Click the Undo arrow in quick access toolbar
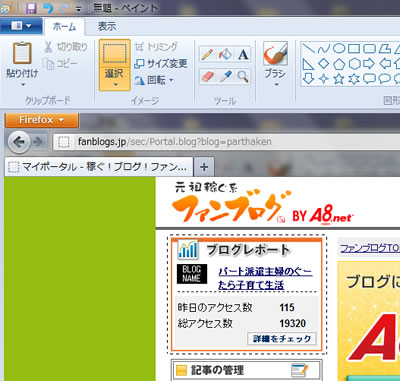The width and height of the screenshot is (400, 381). [48, 8]
